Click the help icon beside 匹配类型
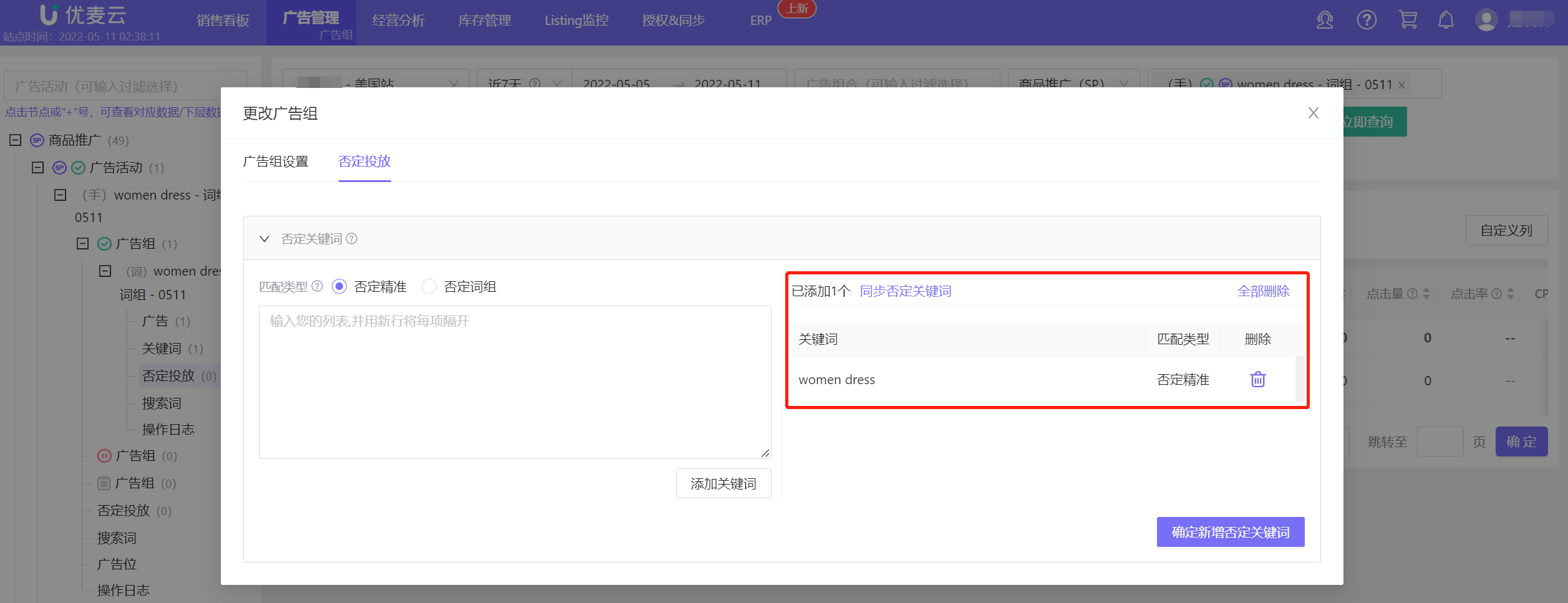The width and height of the screenshot is (1568, 603). click(317, 286)
